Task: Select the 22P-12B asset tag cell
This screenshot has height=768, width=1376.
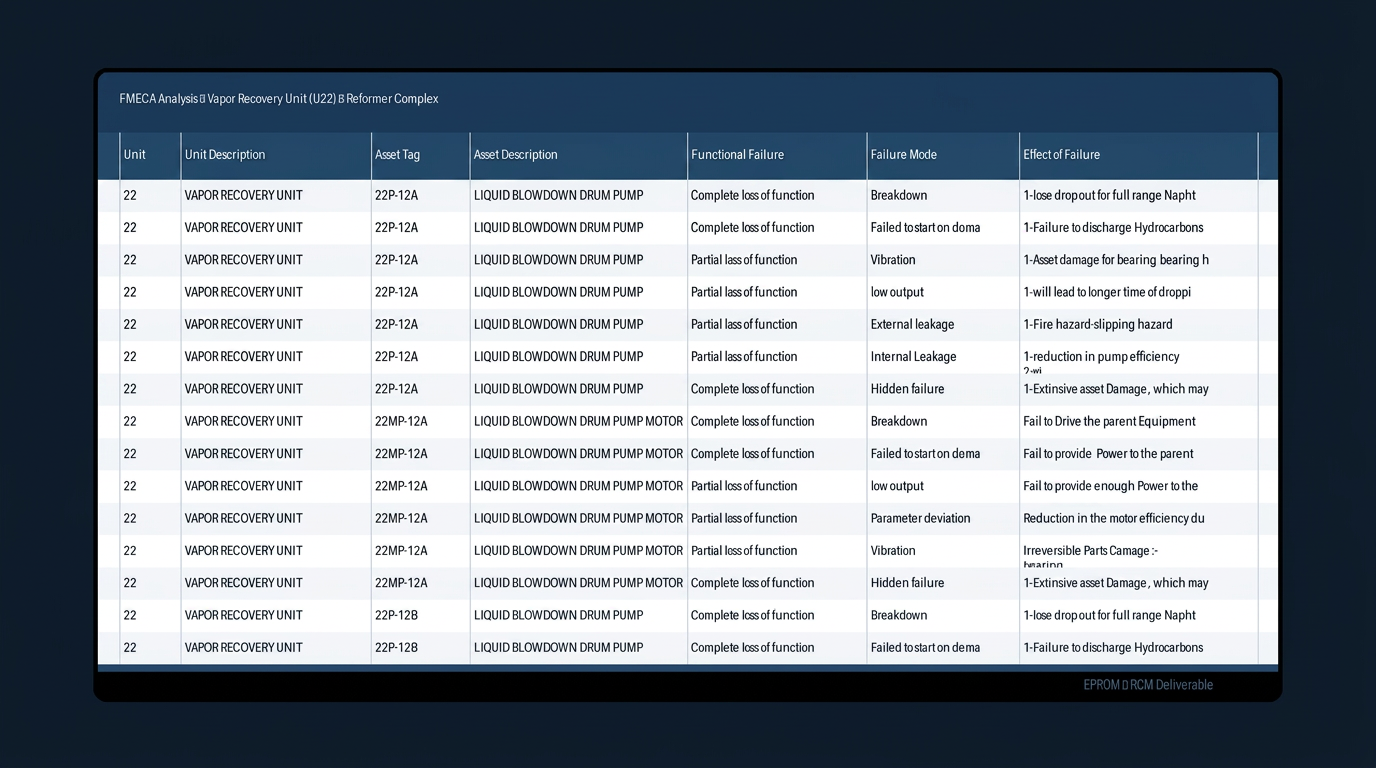Action: (x=395, y=615)
